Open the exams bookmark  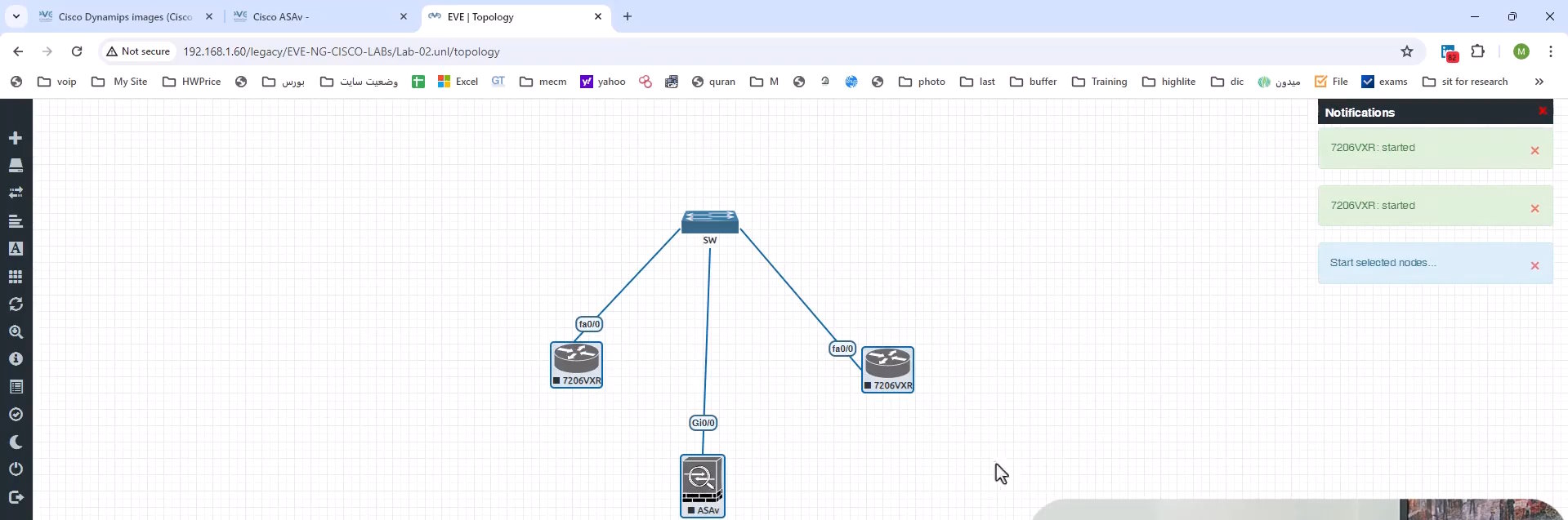pos(1384,82)
